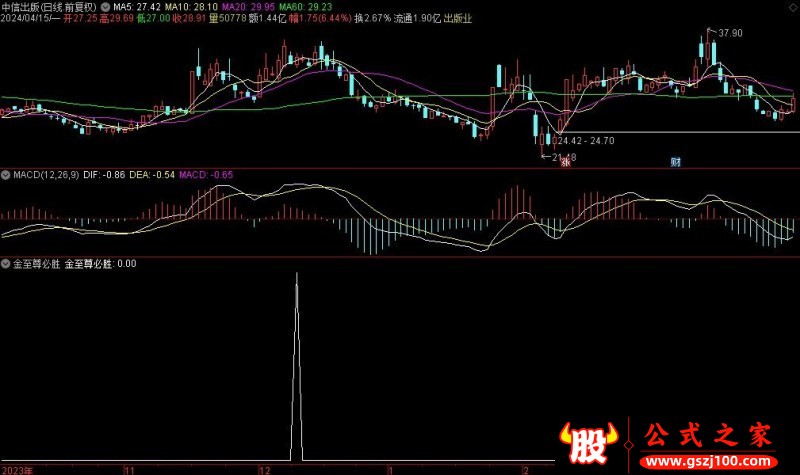This screenshot has height=475, width=800.
Task: Open the 金至尊必胜 indicator name label
Action: pos(36,264)
